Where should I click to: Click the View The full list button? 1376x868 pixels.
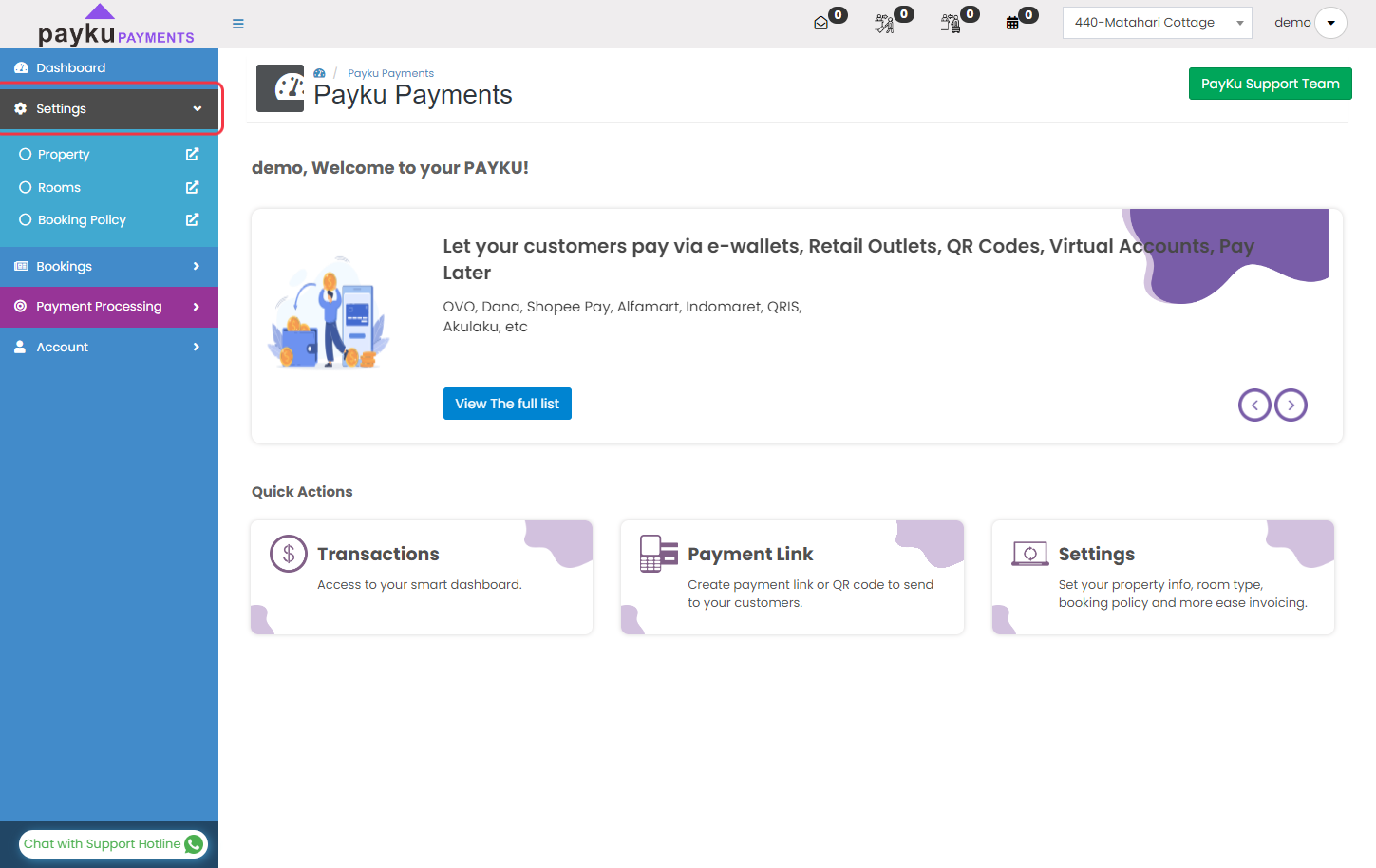[x=507, y=404]
